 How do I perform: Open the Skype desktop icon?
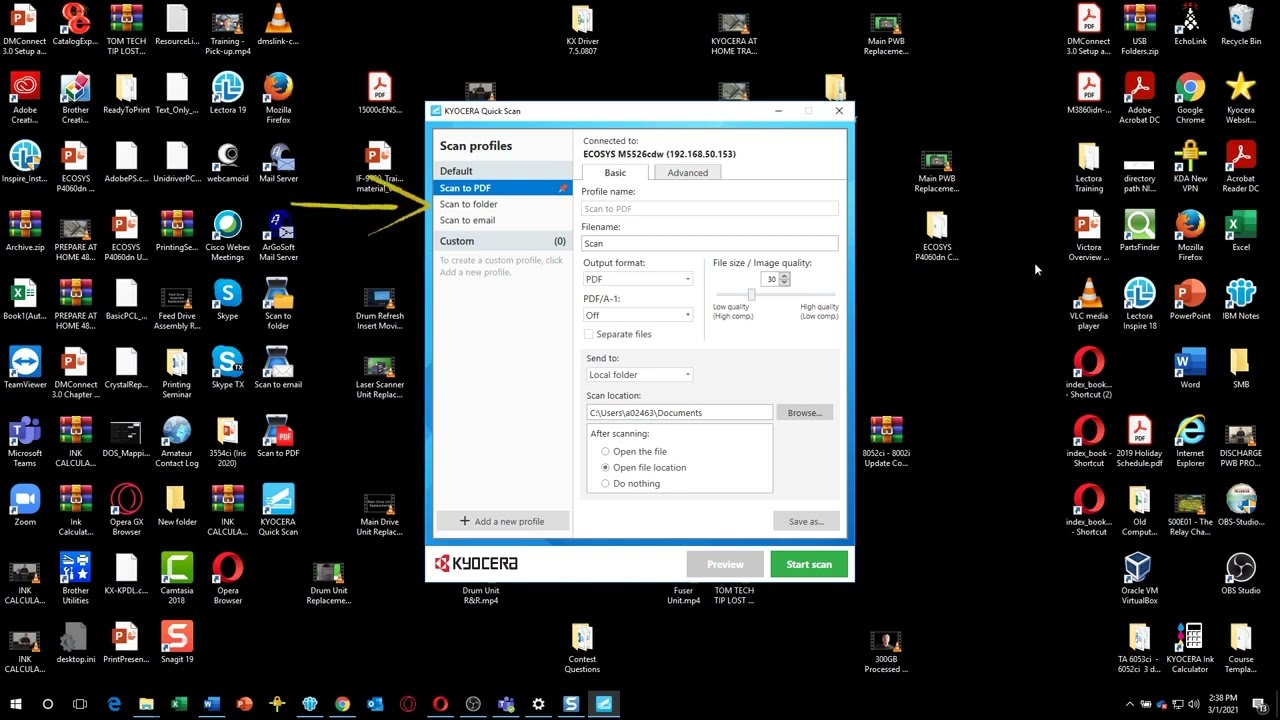click(228, 300)
